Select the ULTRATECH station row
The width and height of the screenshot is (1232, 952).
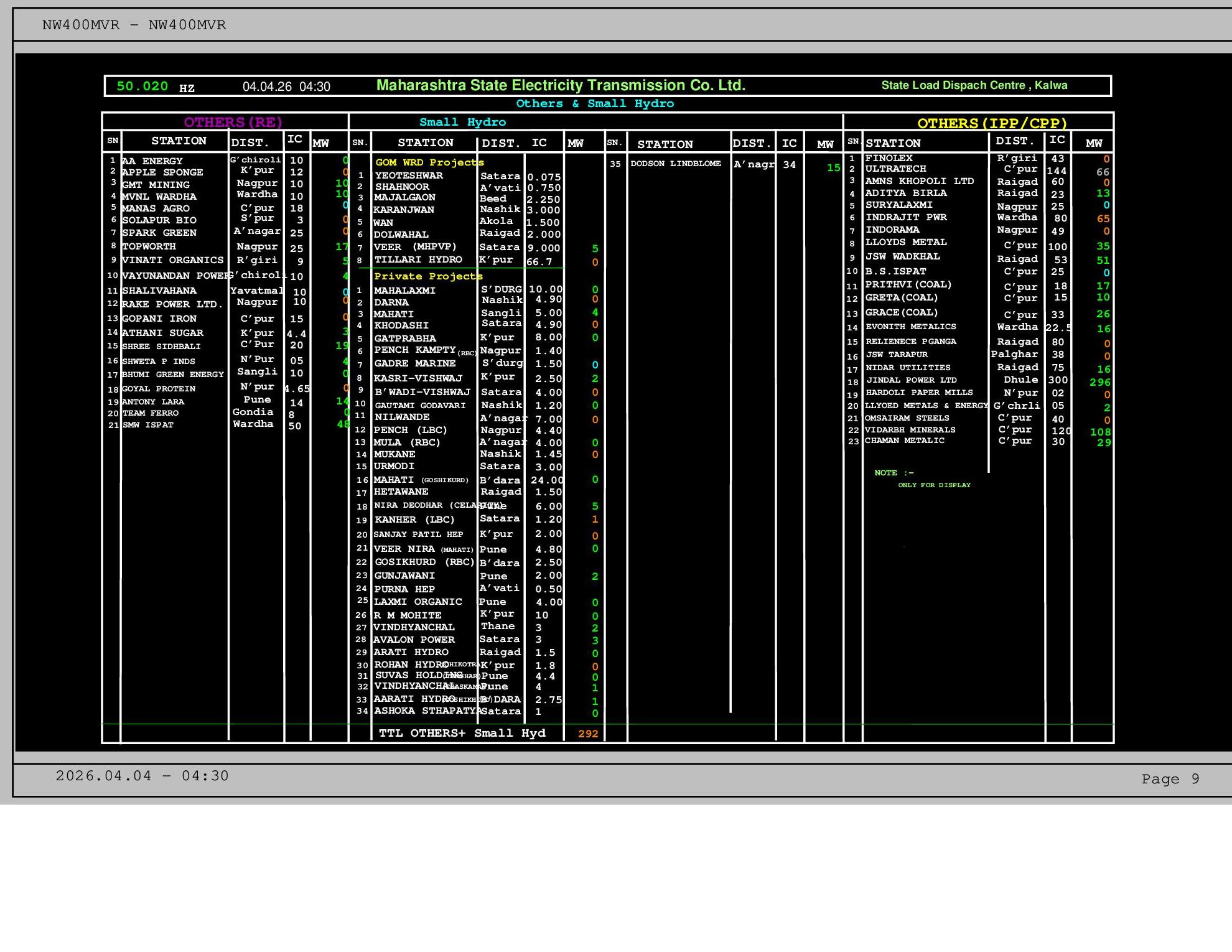pyautogui.click(x=895, y=169)
